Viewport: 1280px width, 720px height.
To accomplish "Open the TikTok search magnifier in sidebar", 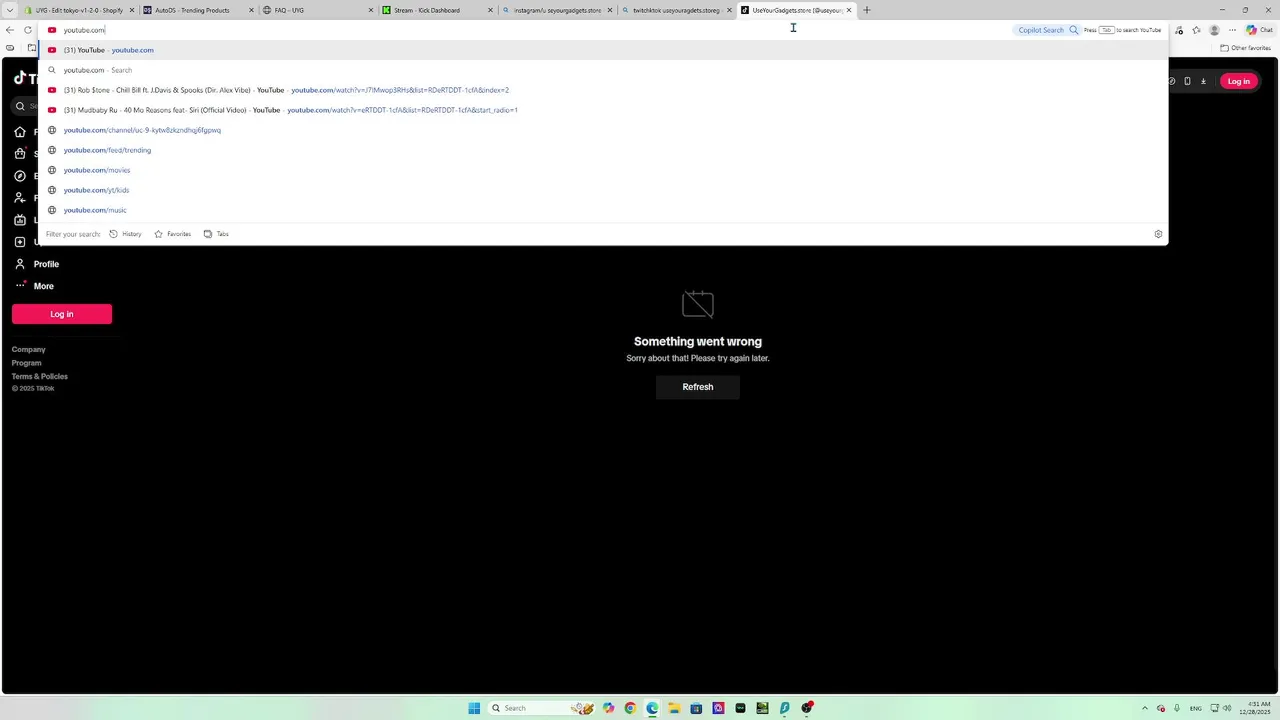I will point(20,106).
